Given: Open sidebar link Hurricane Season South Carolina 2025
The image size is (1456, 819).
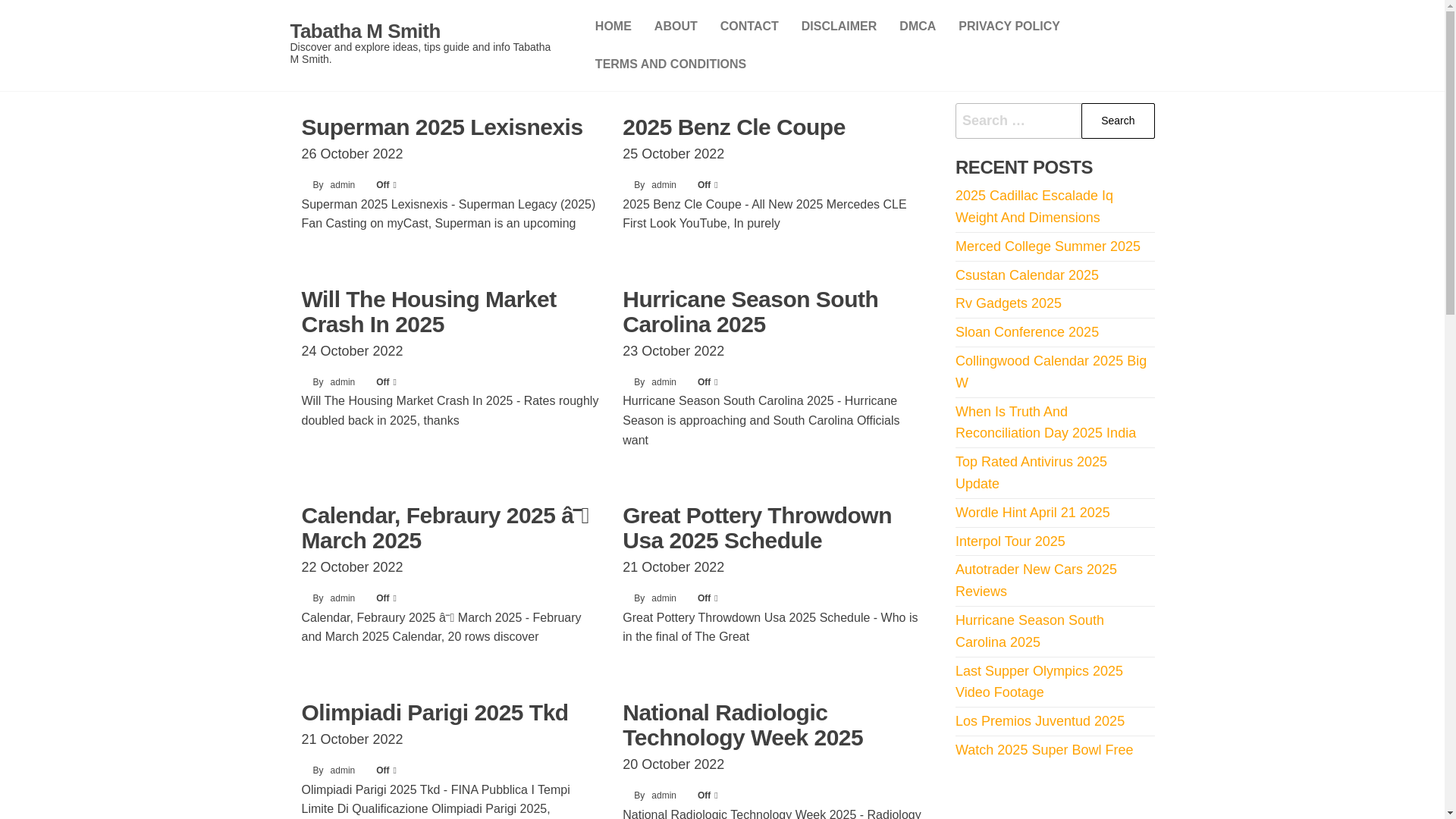Looking at the screenshot, I should [1029, 631].
